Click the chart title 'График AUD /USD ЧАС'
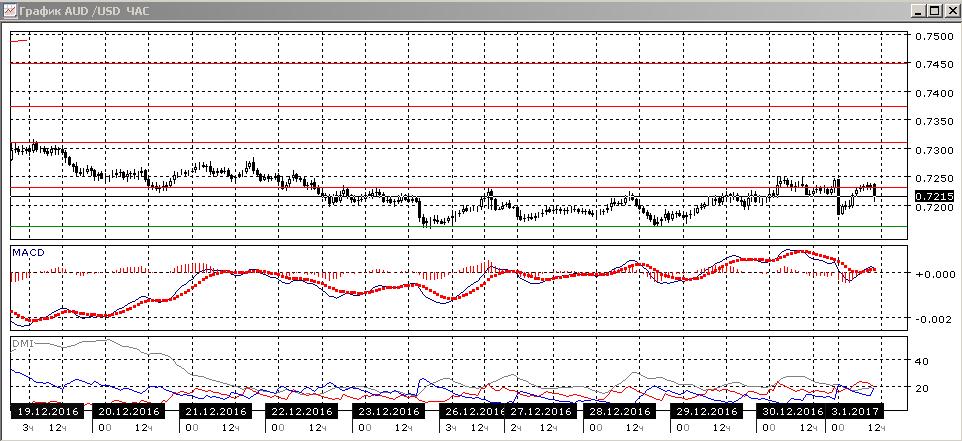 point(84,11)
